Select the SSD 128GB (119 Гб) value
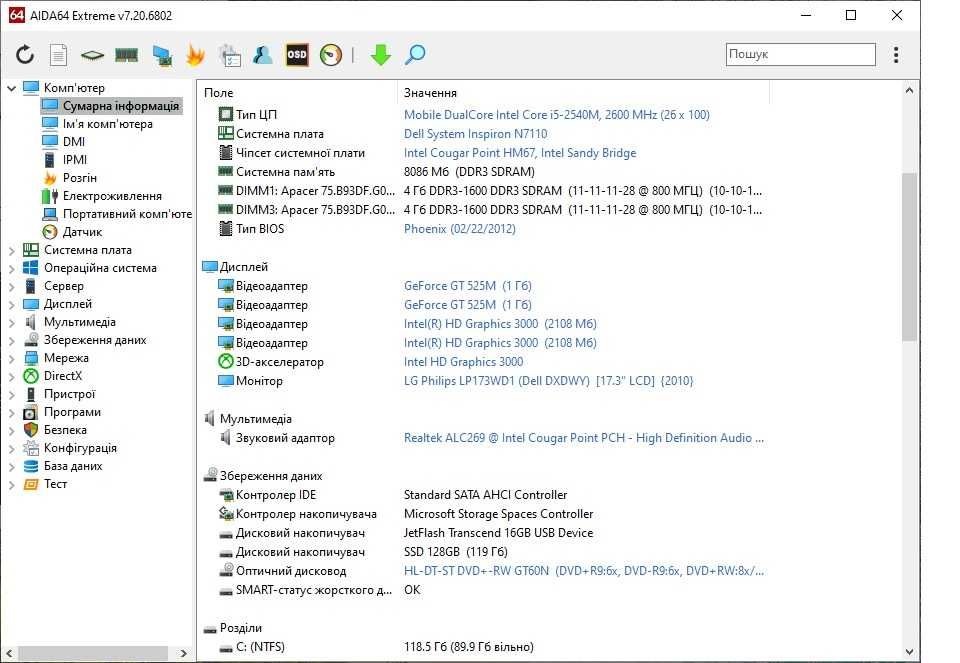The image size is (960, 663). point(456,552)
